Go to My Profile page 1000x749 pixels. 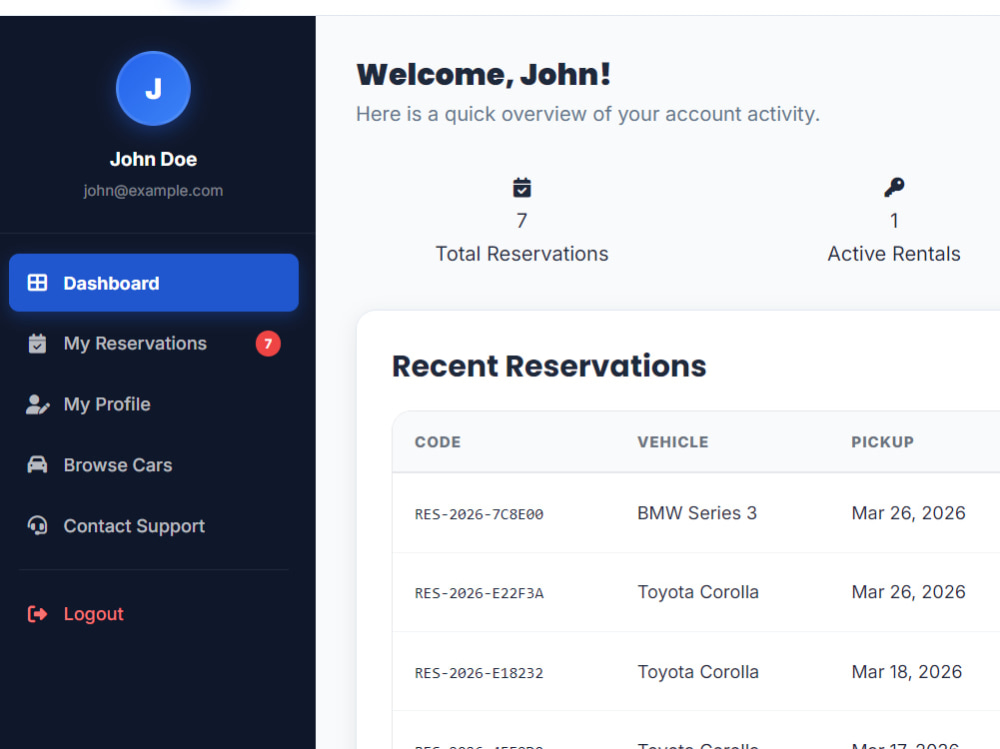(x=154, y=404)
